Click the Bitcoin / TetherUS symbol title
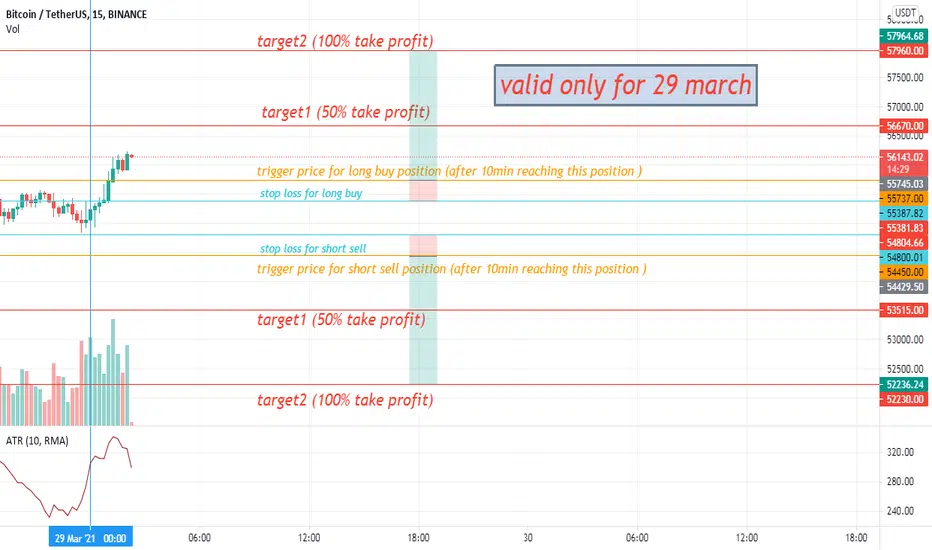 click(x=76, y=14)
